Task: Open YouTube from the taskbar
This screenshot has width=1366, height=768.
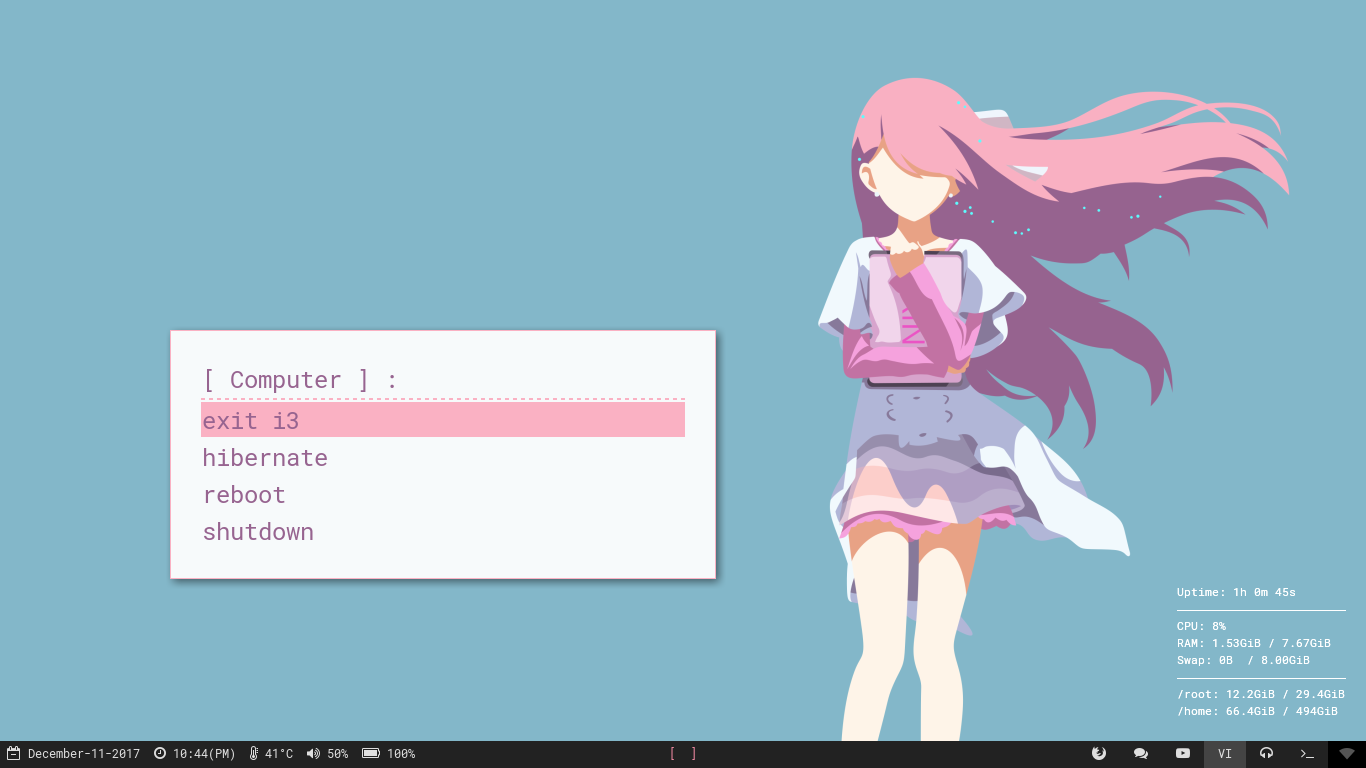Action: 1182,753
